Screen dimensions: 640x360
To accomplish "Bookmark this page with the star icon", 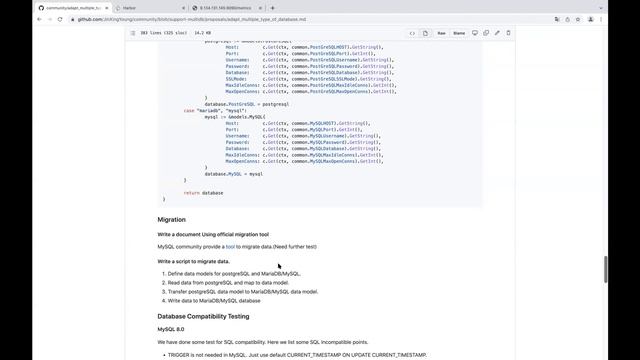I will tap(578, 19).
